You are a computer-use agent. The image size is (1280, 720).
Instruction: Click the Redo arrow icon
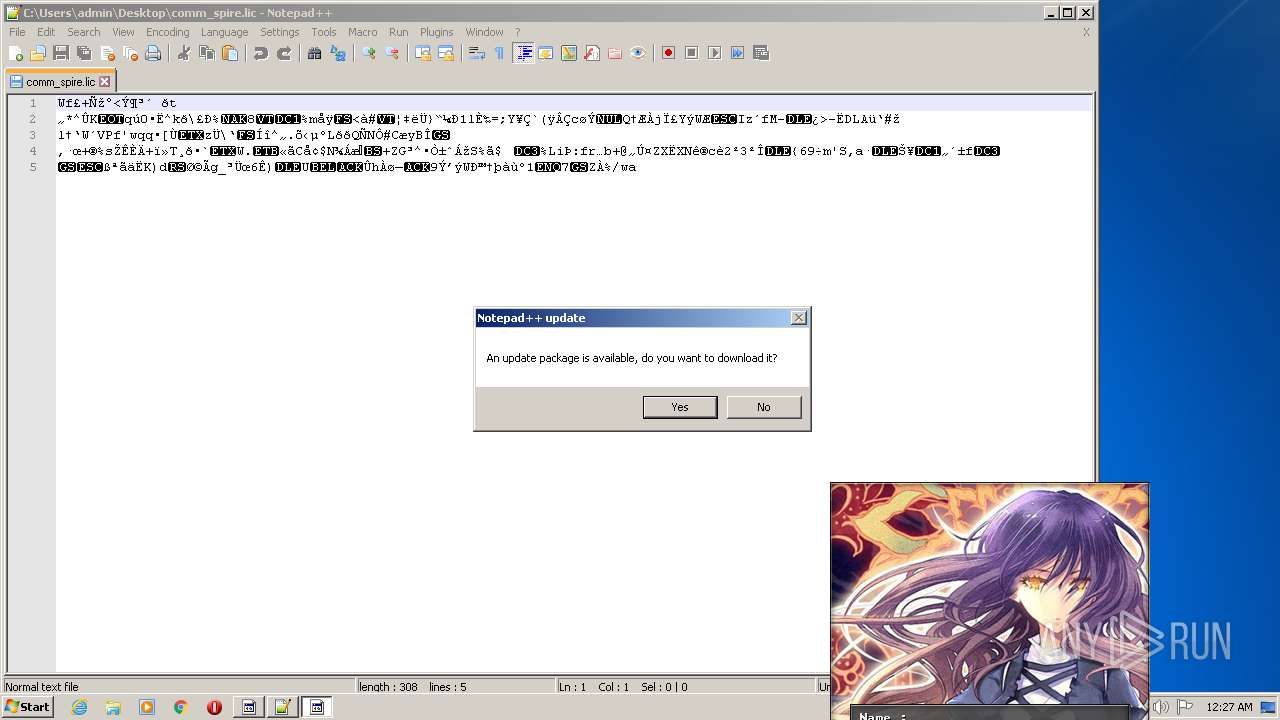click(x=284, y=53)
